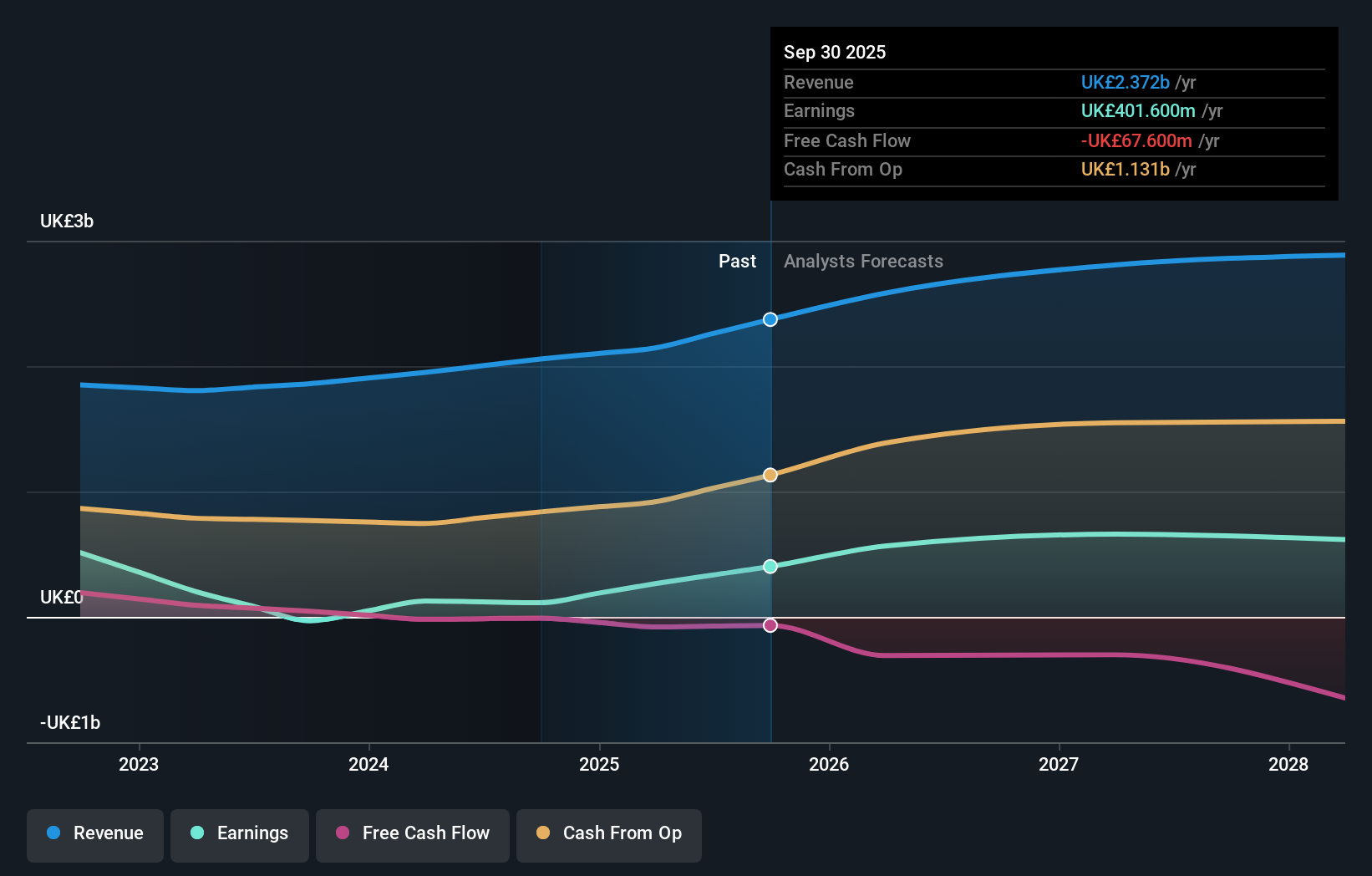
Task: Open the Cash From Op legend pill
Action: point(608,833)
